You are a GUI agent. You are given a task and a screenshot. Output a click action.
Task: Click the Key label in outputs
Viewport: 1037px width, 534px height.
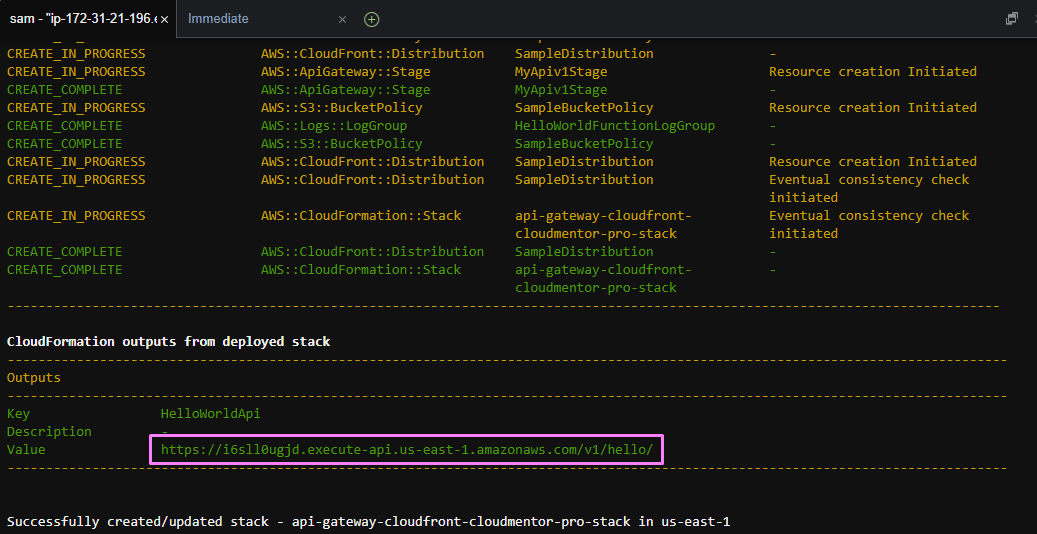pyautogui.click(x=19, y=414)
